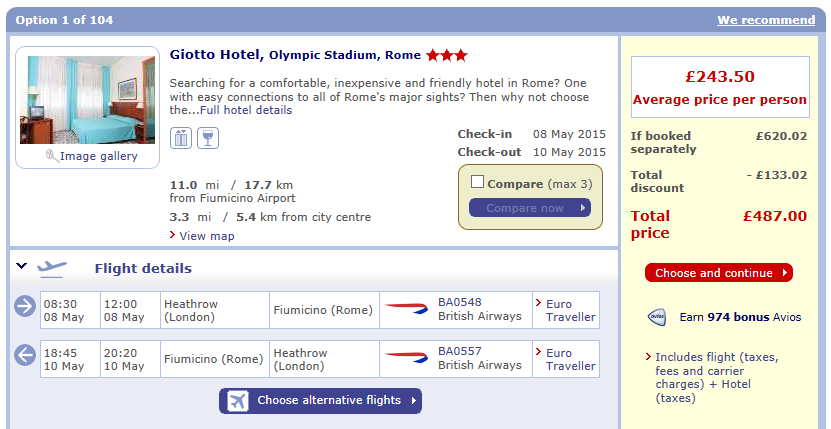Viewport: 831px width, 429px height.
Task: Open the View map link
Action: coord(206,236)
